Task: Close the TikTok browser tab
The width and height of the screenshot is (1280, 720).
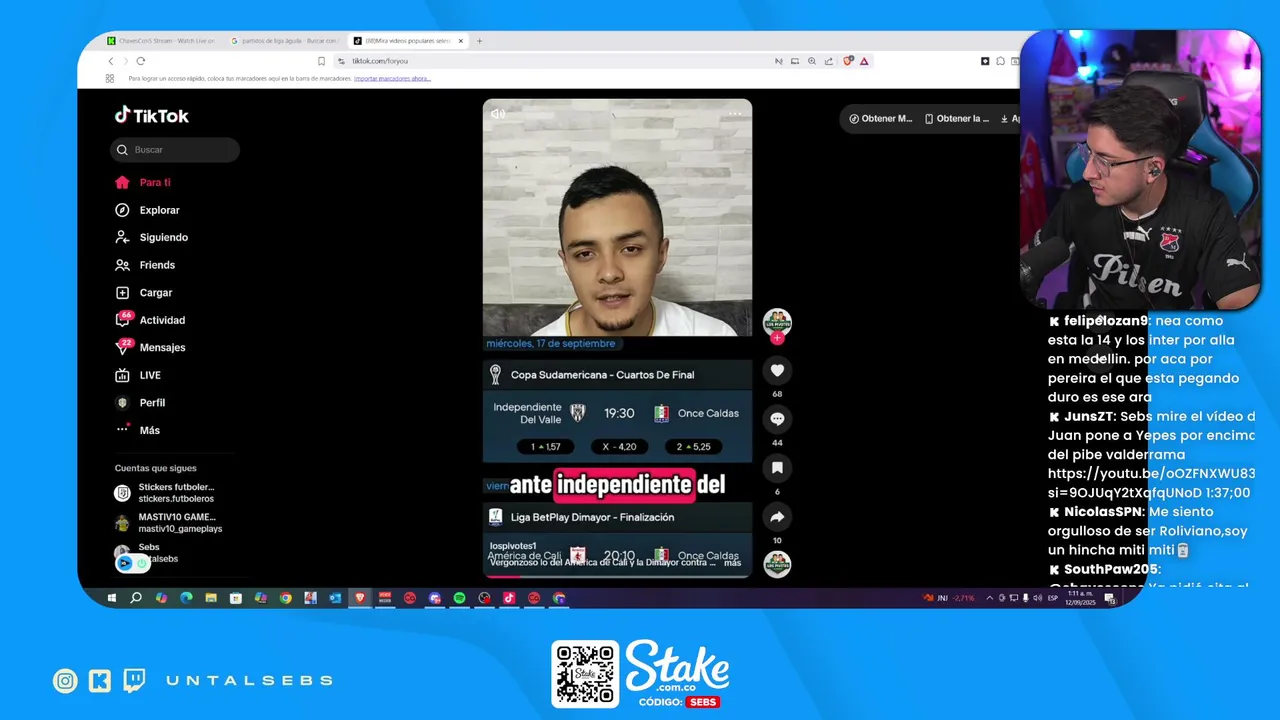Action: pos(461,41)
